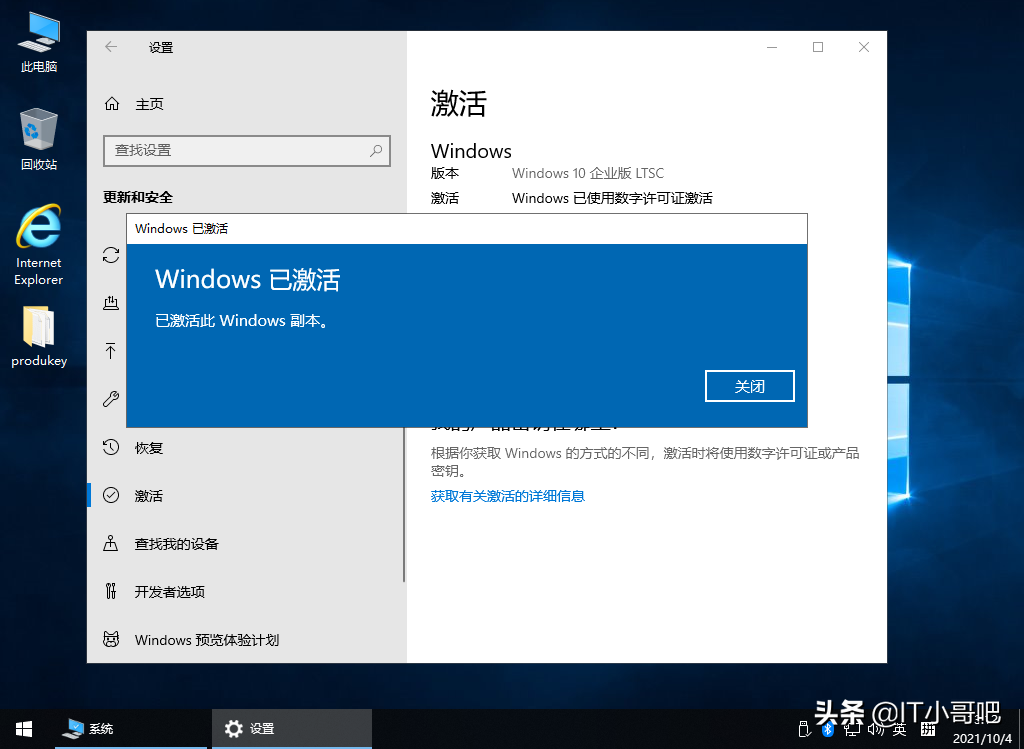
Task: Open Windows 预览体验计划 settings page
Action: click(x=246, y=640)
